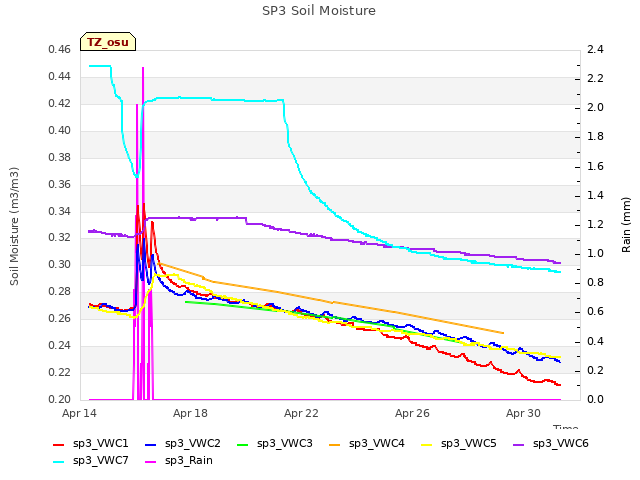640x480 pixels.
Task: Select the sp3_VWC1 legend label
Action: (100, 444)
